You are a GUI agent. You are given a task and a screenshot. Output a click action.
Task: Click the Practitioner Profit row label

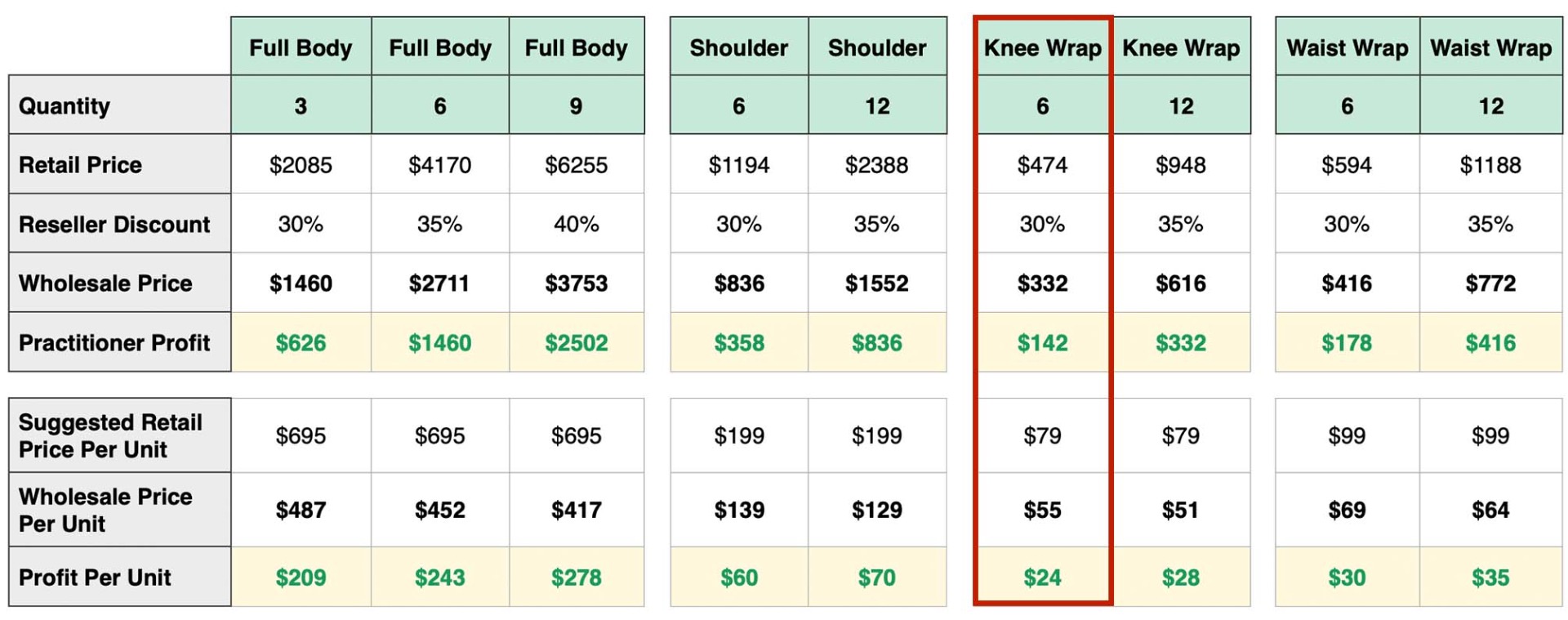pyautogui.click(x=119, y=342)
